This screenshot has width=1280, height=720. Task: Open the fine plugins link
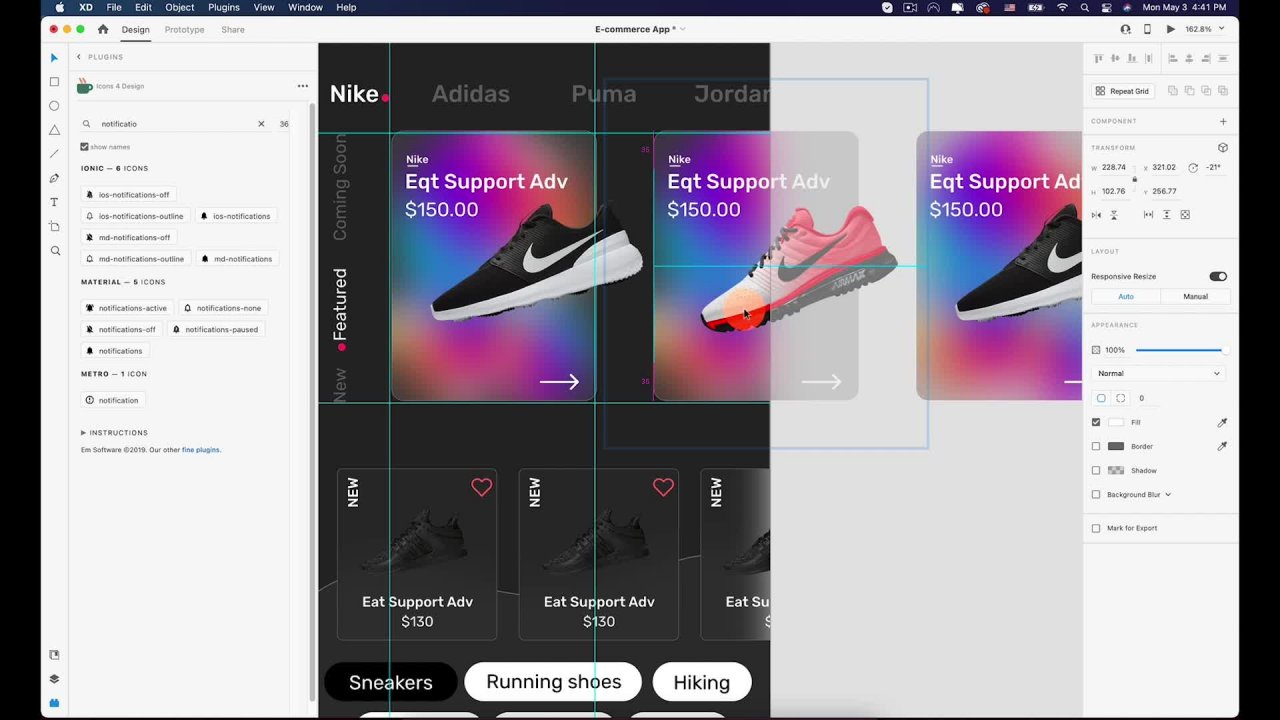pyautogui.click(x=201, y=450)
